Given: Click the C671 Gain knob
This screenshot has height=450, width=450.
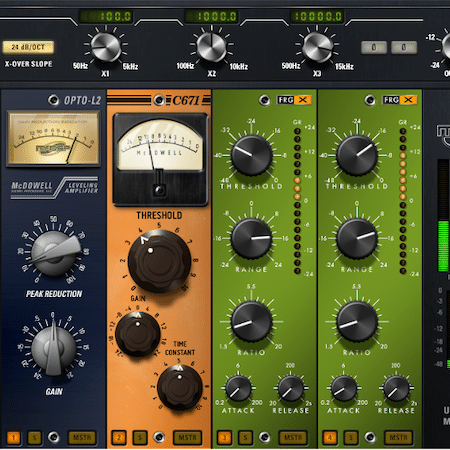Looking at the screenshot, I should tap(138, 334).
